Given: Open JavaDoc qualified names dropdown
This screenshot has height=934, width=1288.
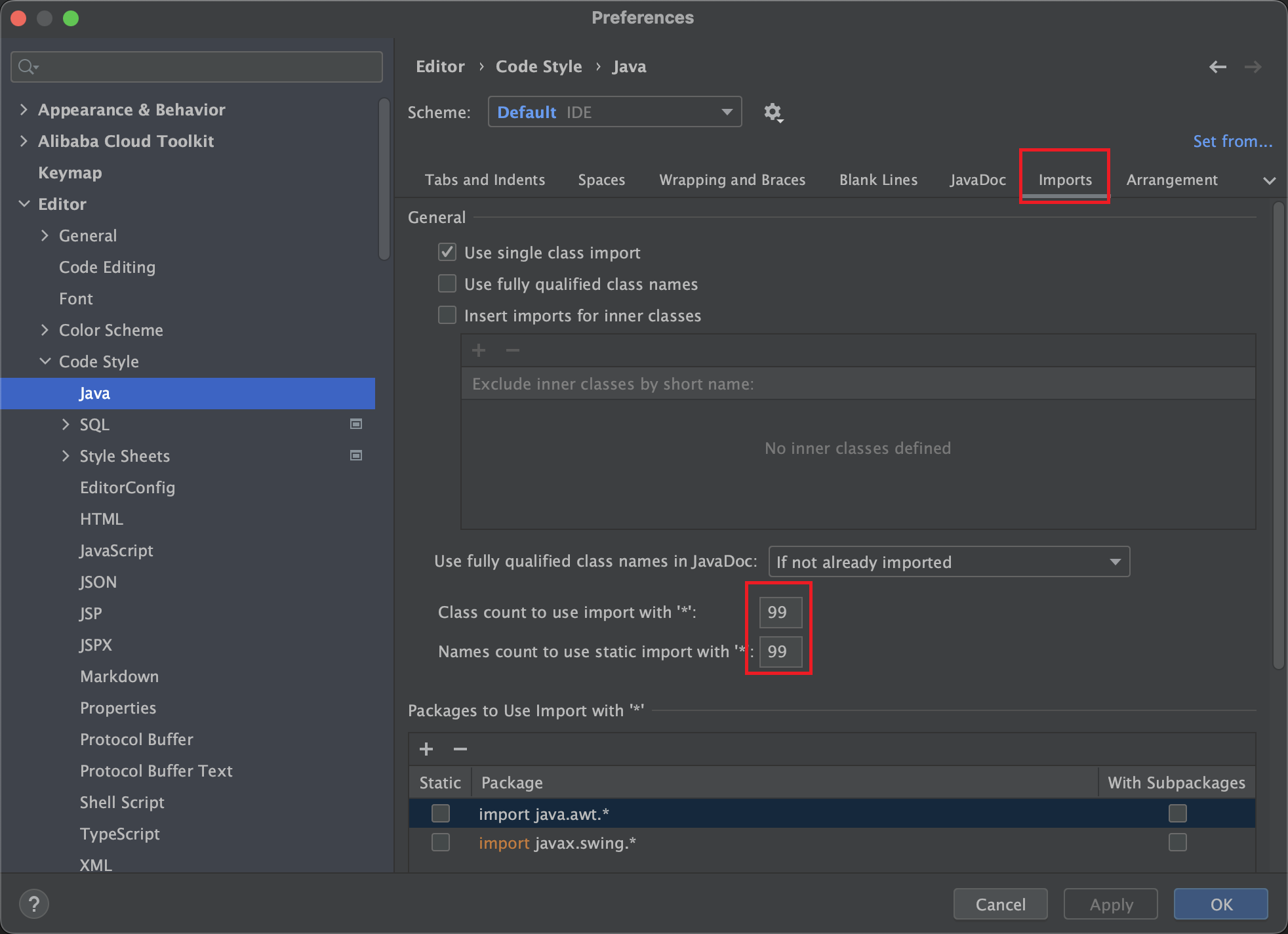Looking at the screenshot, I should pyautogui.click(x=948, y=562).
